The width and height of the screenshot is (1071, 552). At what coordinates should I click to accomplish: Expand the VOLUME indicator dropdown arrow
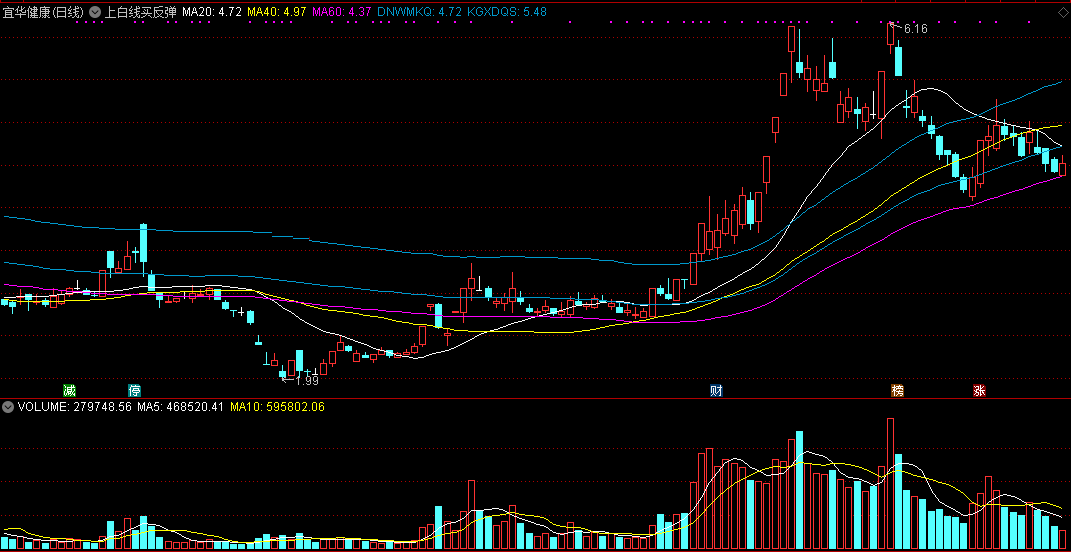tap(8, 407)
